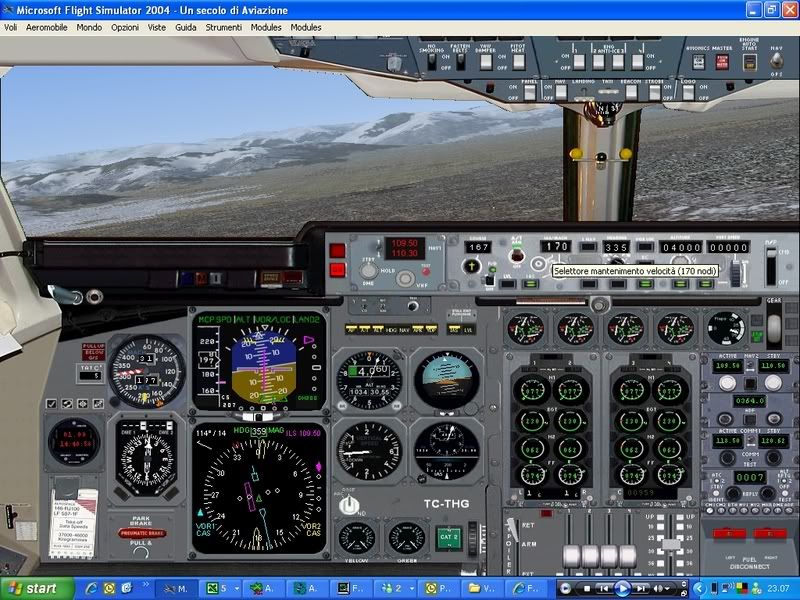Viewport: 800px width, 600px height.
Task: Click the airspeed indicator gauge
Action: (146, 371)
